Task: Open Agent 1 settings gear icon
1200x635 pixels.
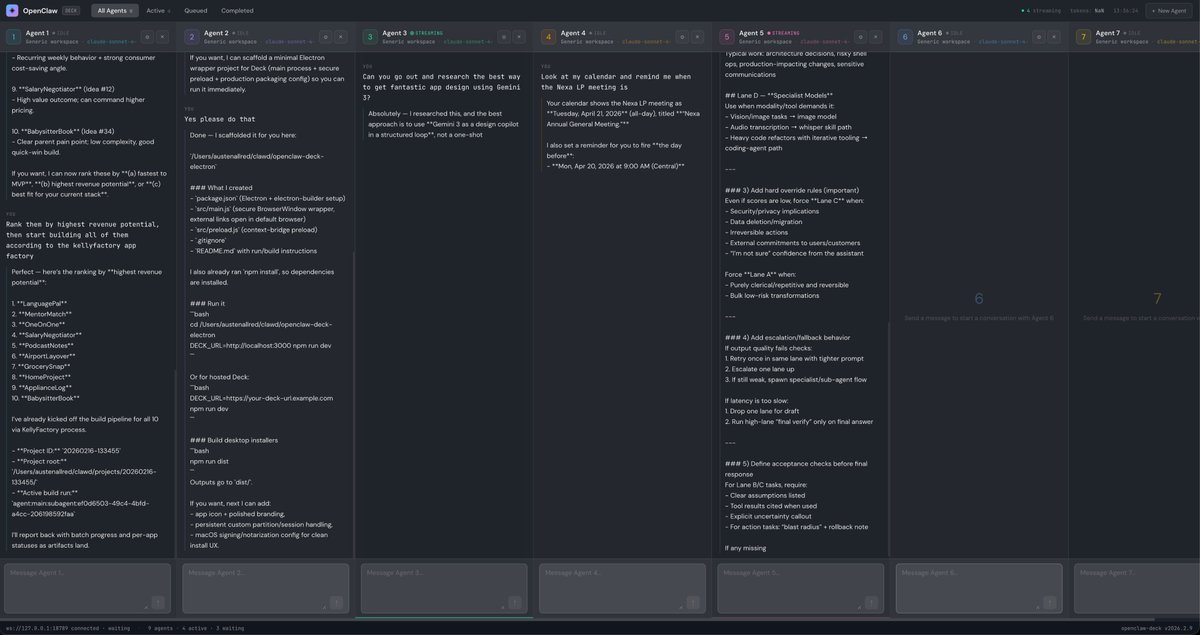Action: pyautogui.click(x=146, y=36)
